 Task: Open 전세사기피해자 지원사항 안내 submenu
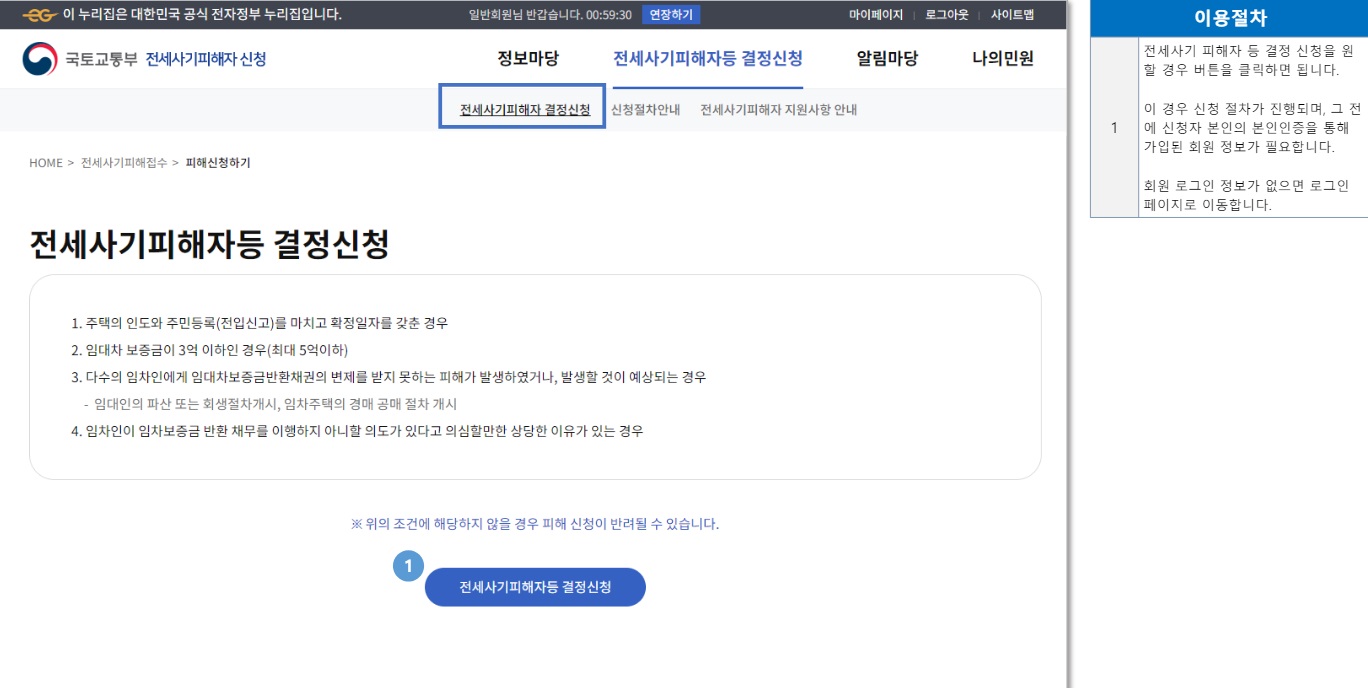[778, 110]
